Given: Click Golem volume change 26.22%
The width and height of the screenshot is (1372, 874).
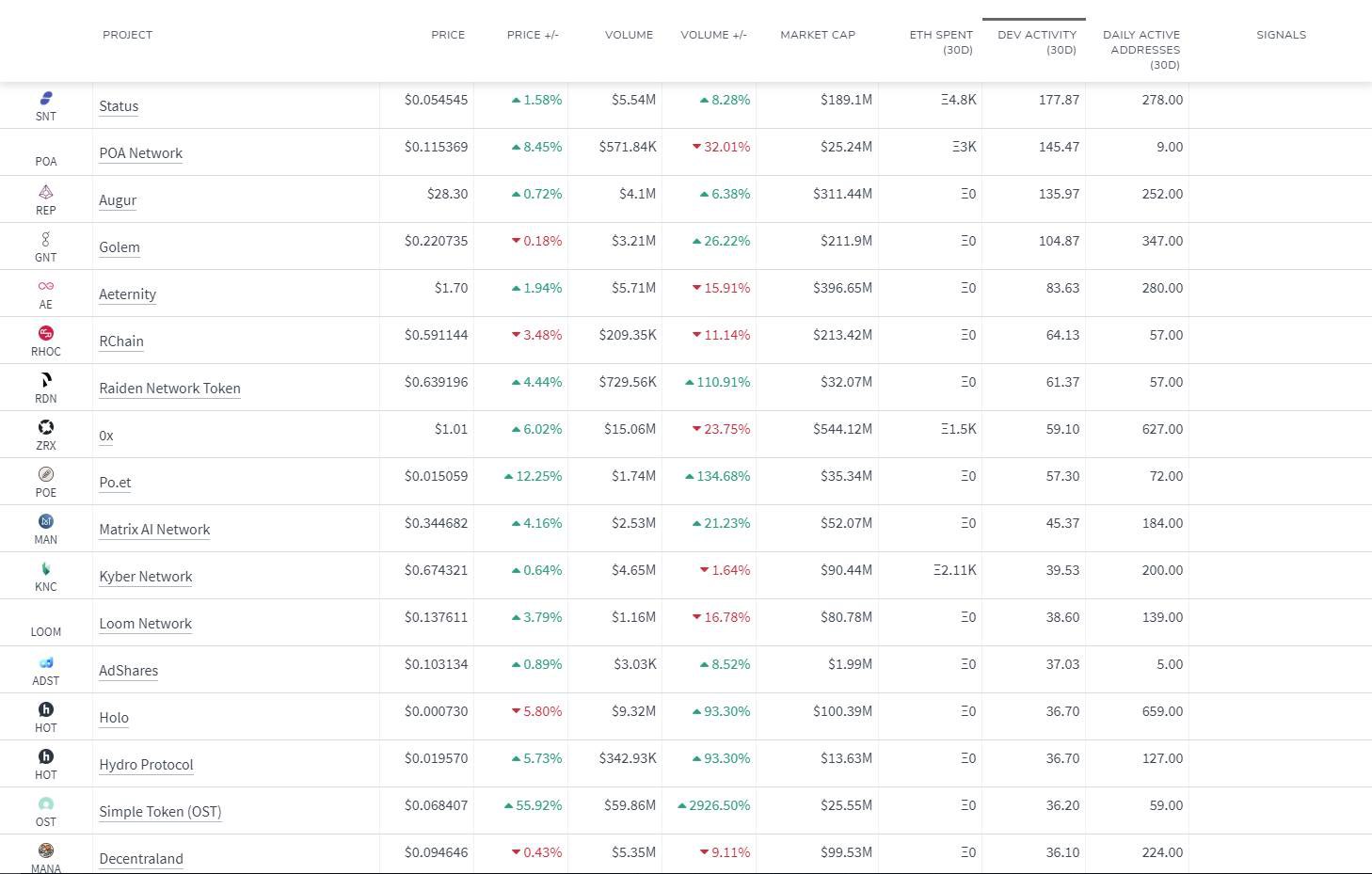Looking at the screenshot, I should point(721,241).
